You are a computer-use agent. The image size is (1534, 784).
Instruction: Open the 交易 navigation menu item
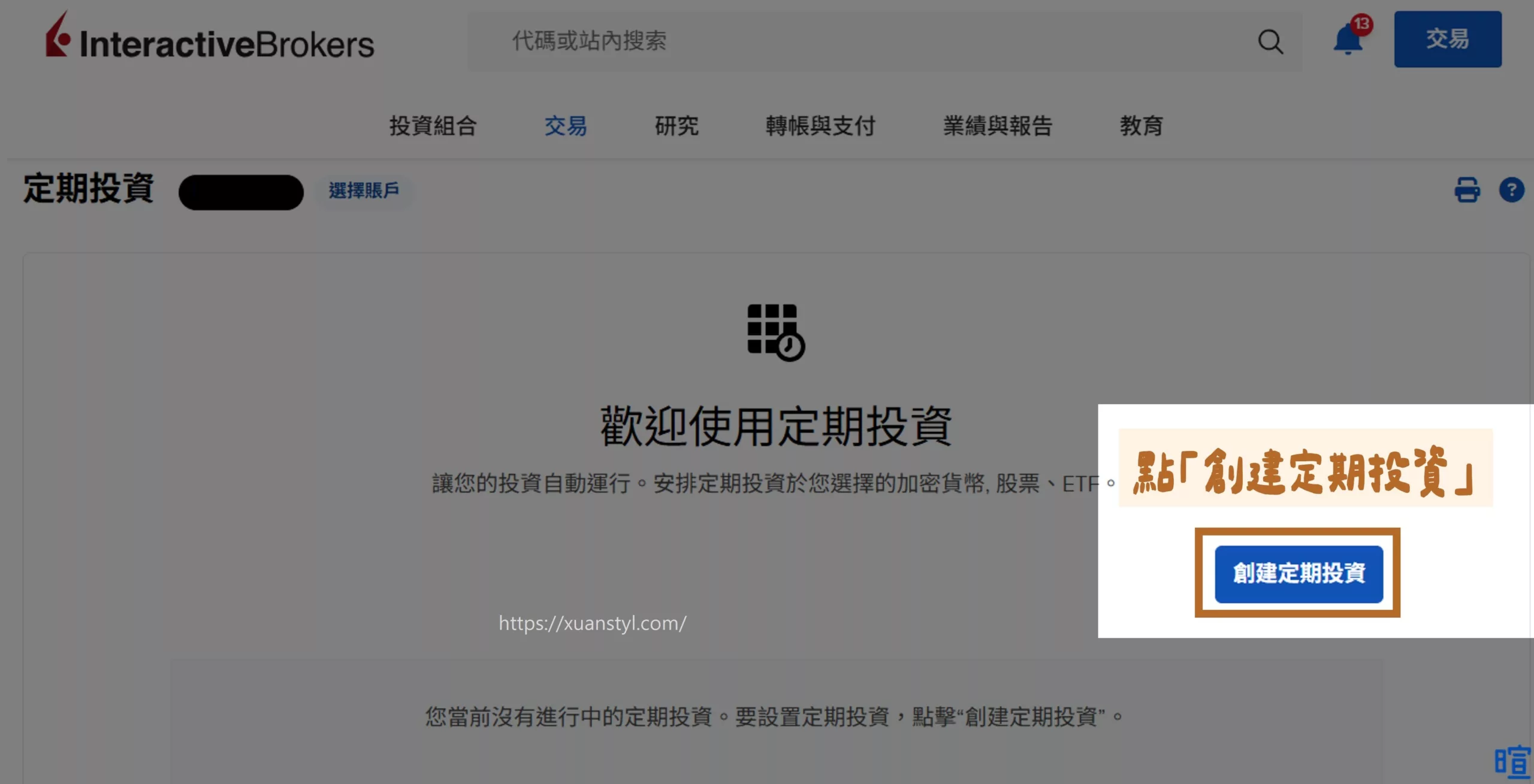click(566, 126)
